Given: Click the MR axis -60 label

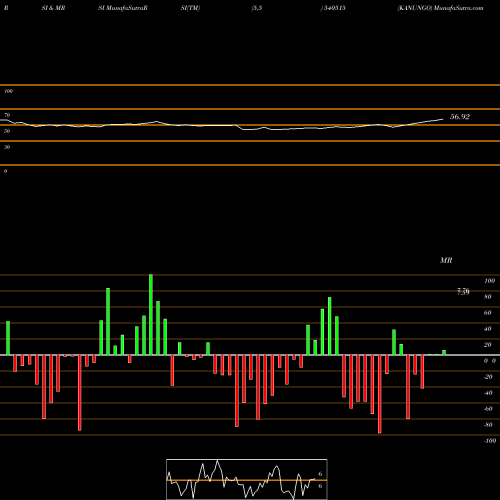Looking at the screenshot, I should coord(488,409).
